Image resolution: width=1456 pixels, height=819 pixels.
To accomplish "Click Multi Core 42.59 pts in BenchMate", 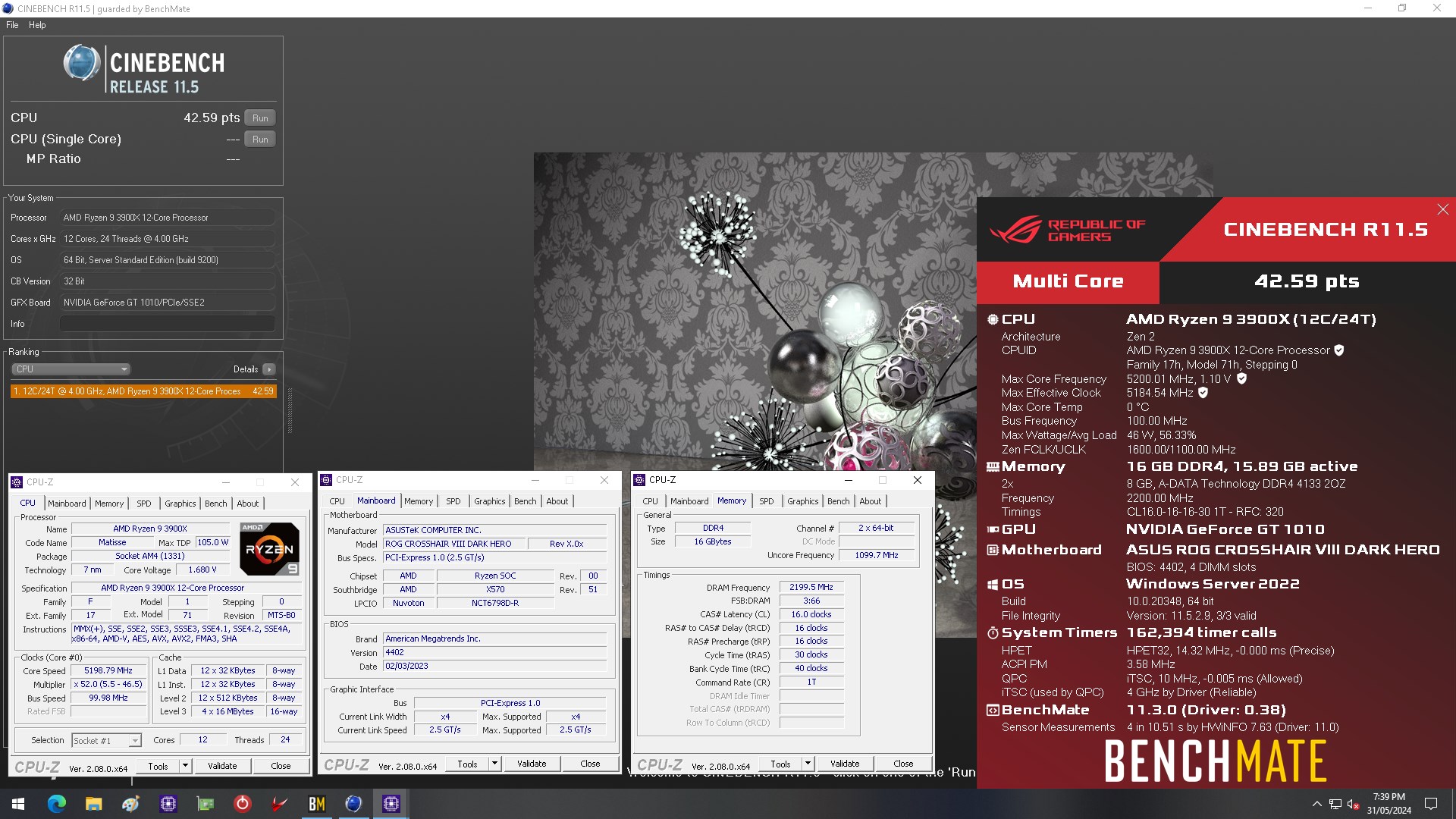I will pyautogui.click(x=1216, y=281).
